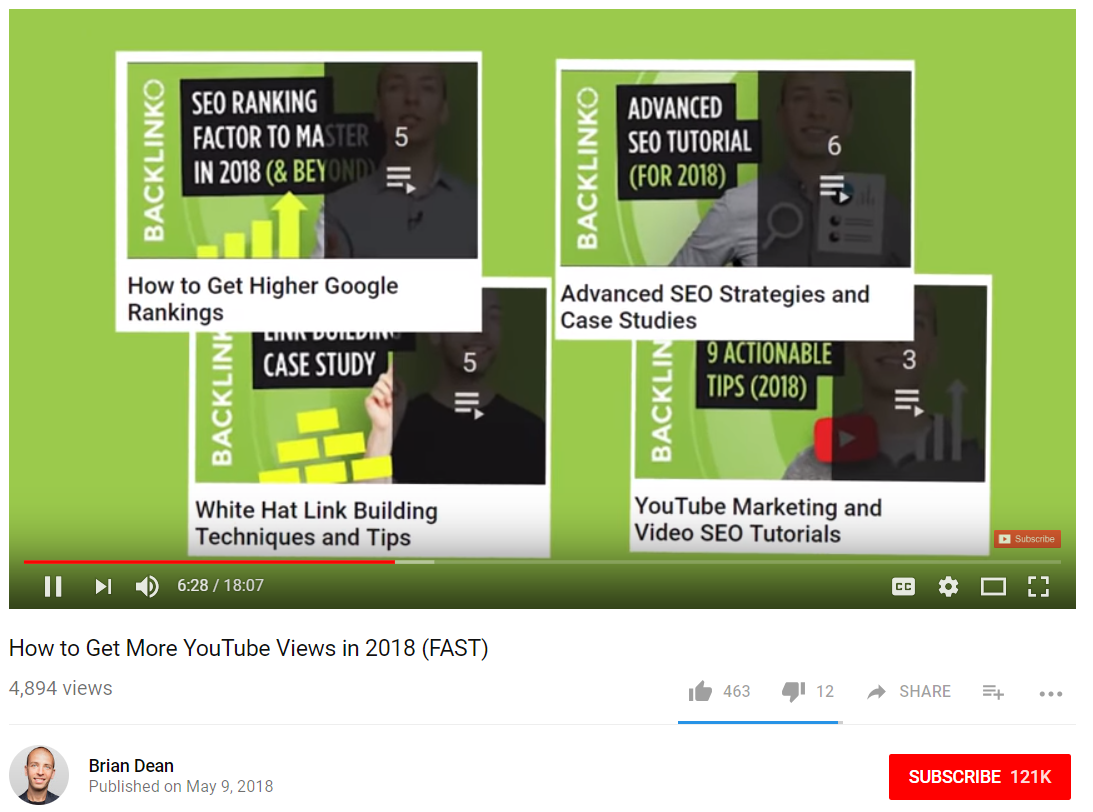Click the 6:28 / 18:07 time display

220,585
